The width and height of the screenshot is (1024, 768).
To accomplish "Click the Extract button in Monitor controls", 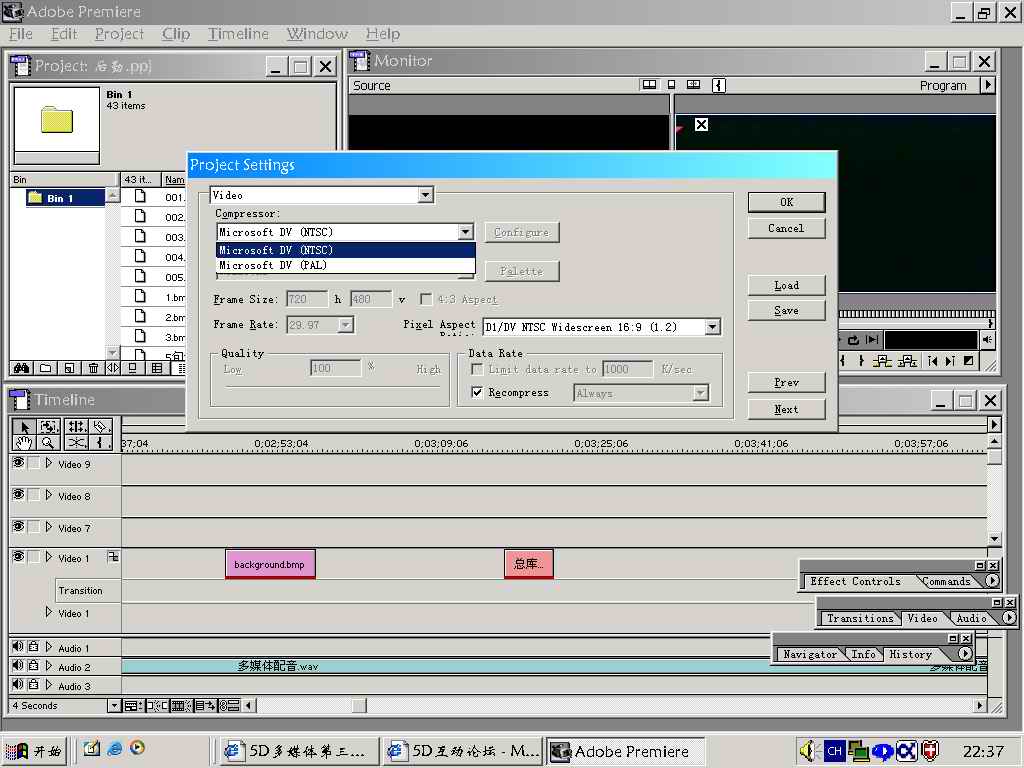I will click(907, 360).
